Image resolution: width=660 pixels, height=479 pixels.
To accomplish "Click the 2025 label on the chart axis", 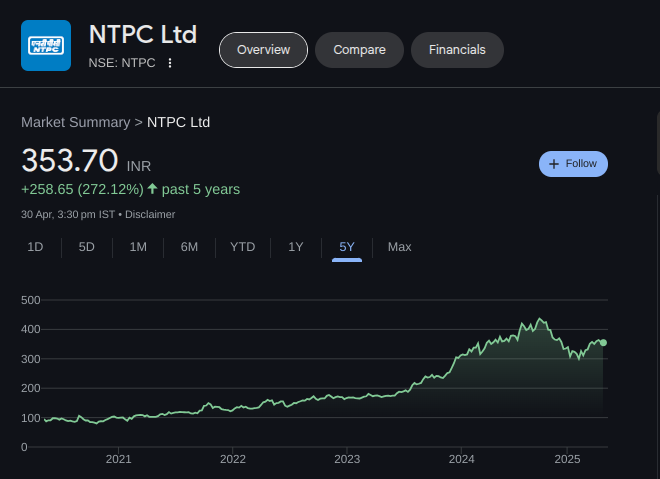I will tap(567, 459).
